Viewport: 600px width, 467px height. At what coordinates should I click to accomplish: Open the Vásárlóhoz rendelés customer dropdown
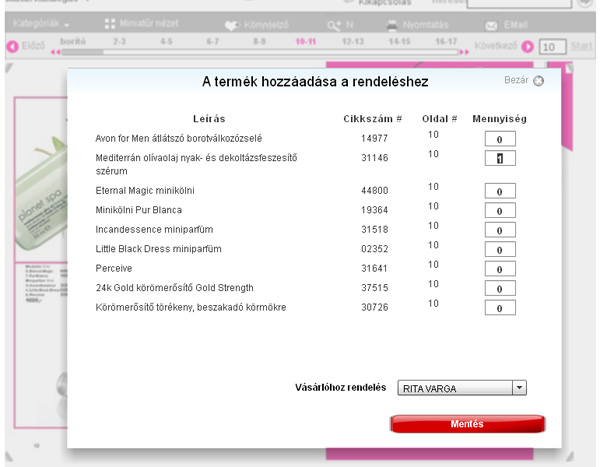(x=462, y=388)
